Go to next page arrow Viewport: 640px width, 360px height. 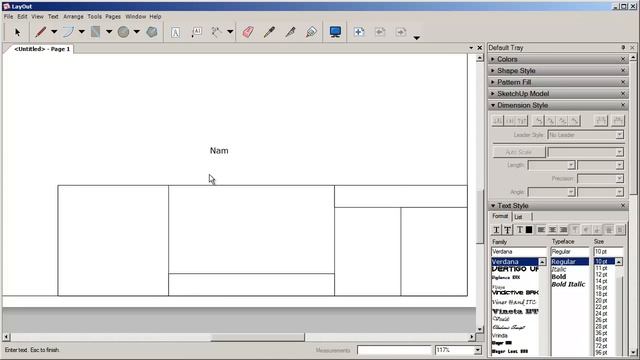click(401, 32)
